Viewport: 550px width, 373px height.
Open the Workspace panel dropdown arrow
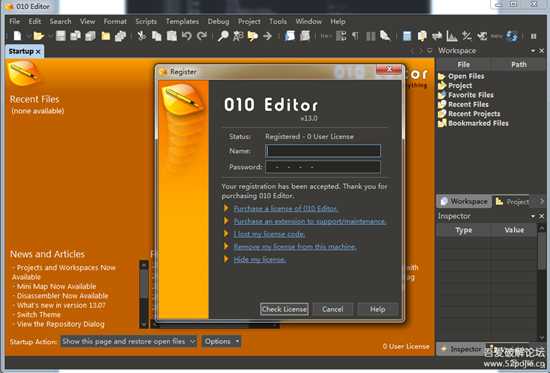pyautogui.click(x=533, y=51)
